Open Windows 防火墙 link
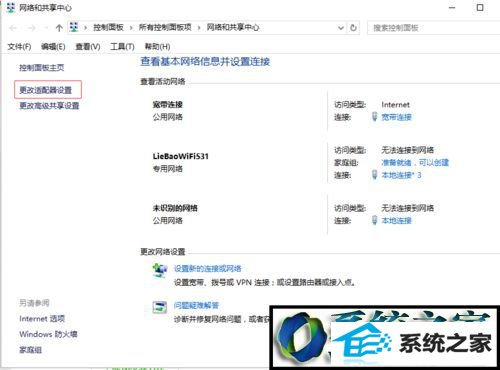Viewport: 500px width, 370px height. pos(48,334)
